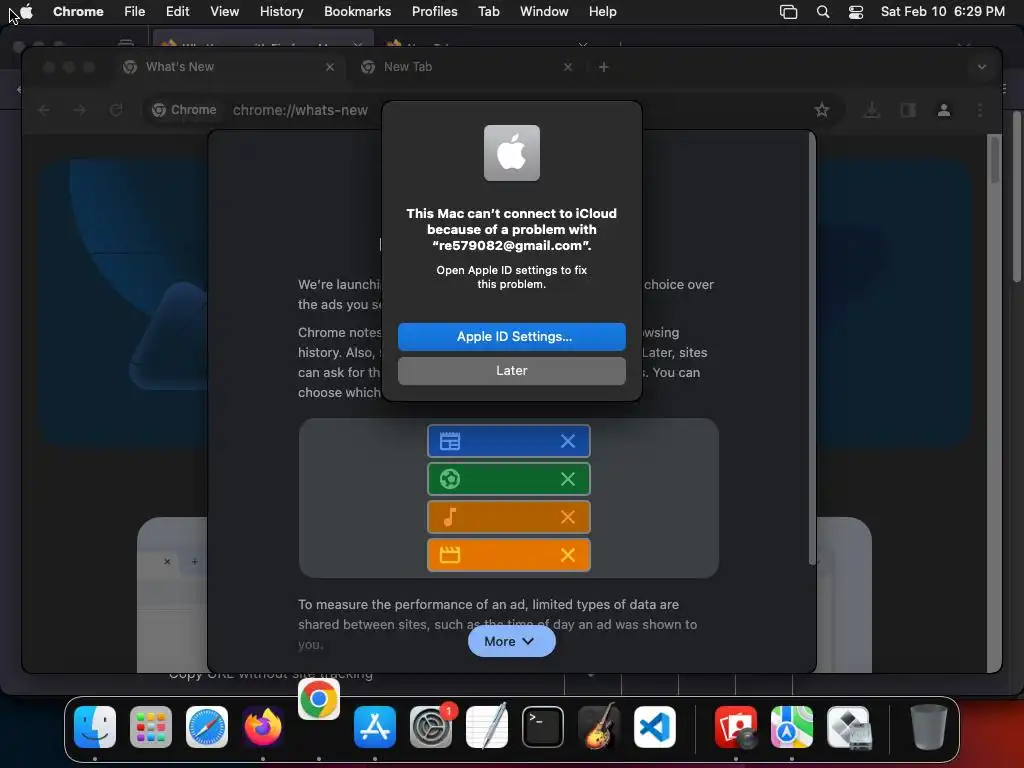Open GarageBand from the Dock

coord(599,727)
